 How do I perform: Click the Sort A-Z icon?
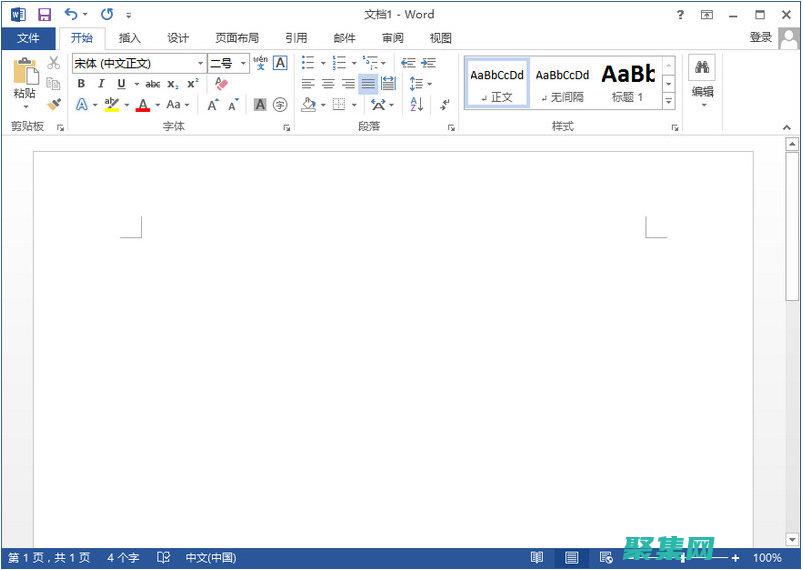417,104
